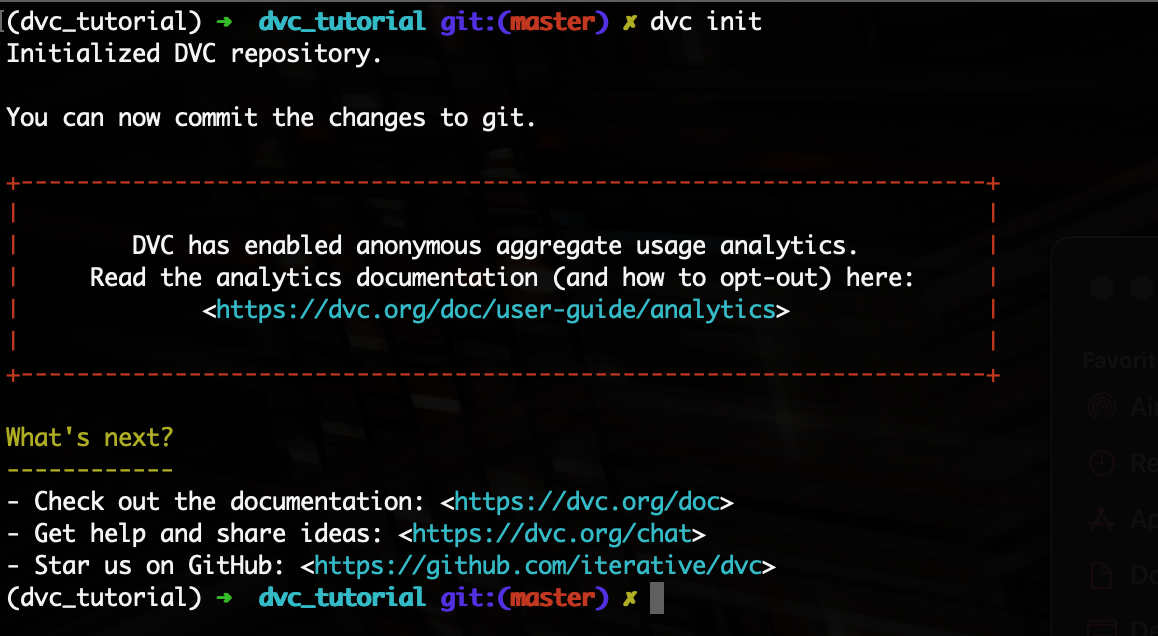
Task: Click the 'Initialized DVC repository.' output line
Action: (194, 54)
